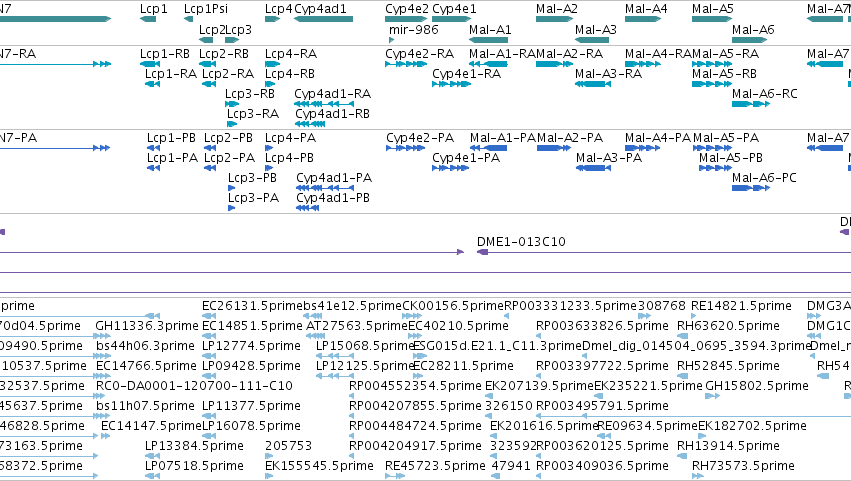Select transcript Mal-A2-RA
This screenshot has height=481, width=851.
(x=554, y=64)
